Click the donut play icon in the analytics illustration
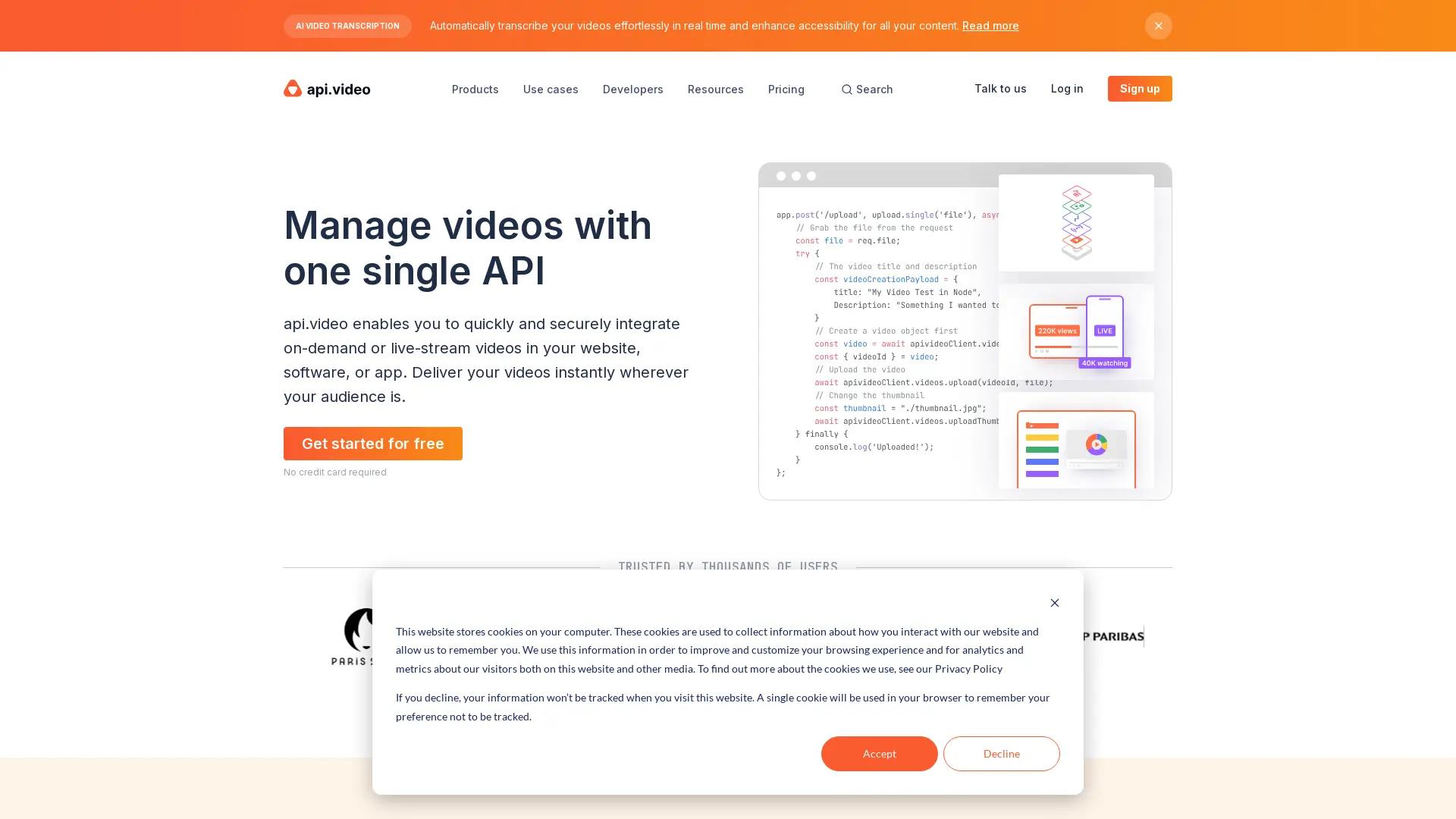This screenshot has height=819, width=1456. point(1097,444)
